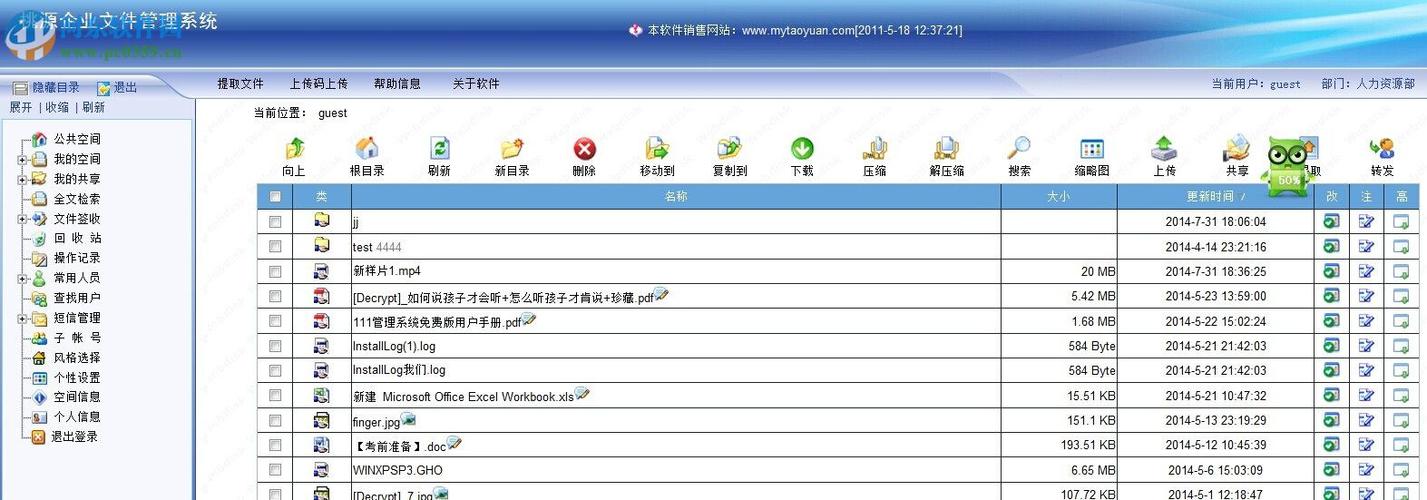This screenshot has width=1427, height=500.
Task: Open the 【考前准备】.doc file name
Action: [399, 446]
